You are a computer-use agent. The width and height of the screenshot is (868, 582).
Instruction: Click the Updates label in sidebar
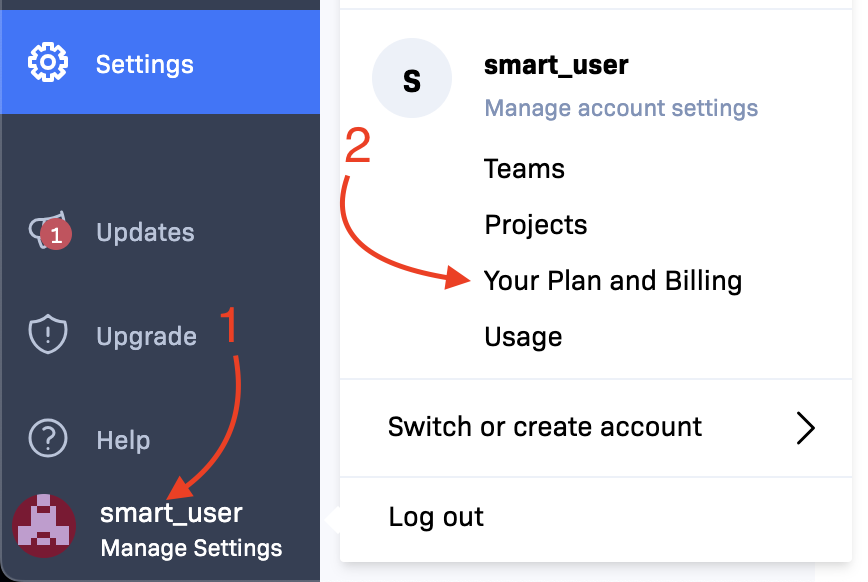click(145, 233)
